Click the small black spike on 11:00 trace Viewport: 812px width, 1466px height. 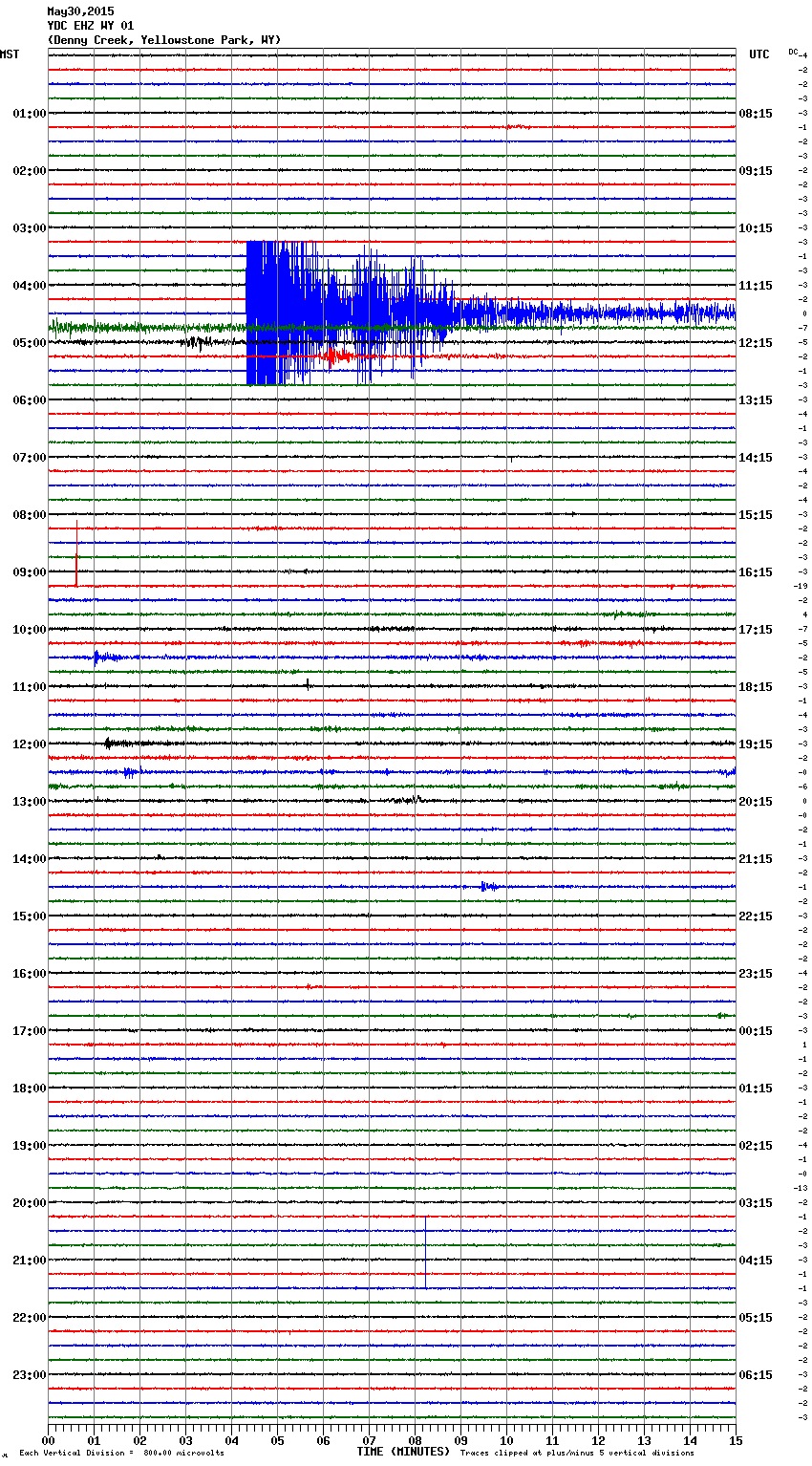[308, 683]
